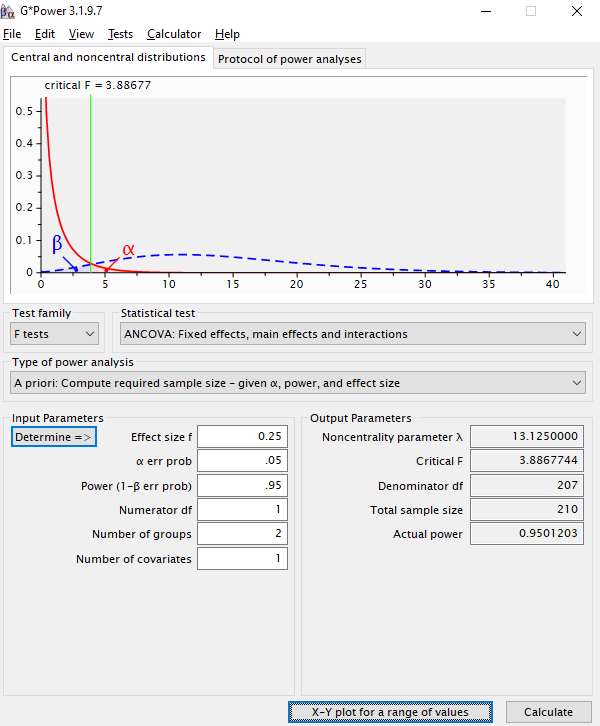Open the View menu
The image size is (600, 726).
click(x=81, y=34)
